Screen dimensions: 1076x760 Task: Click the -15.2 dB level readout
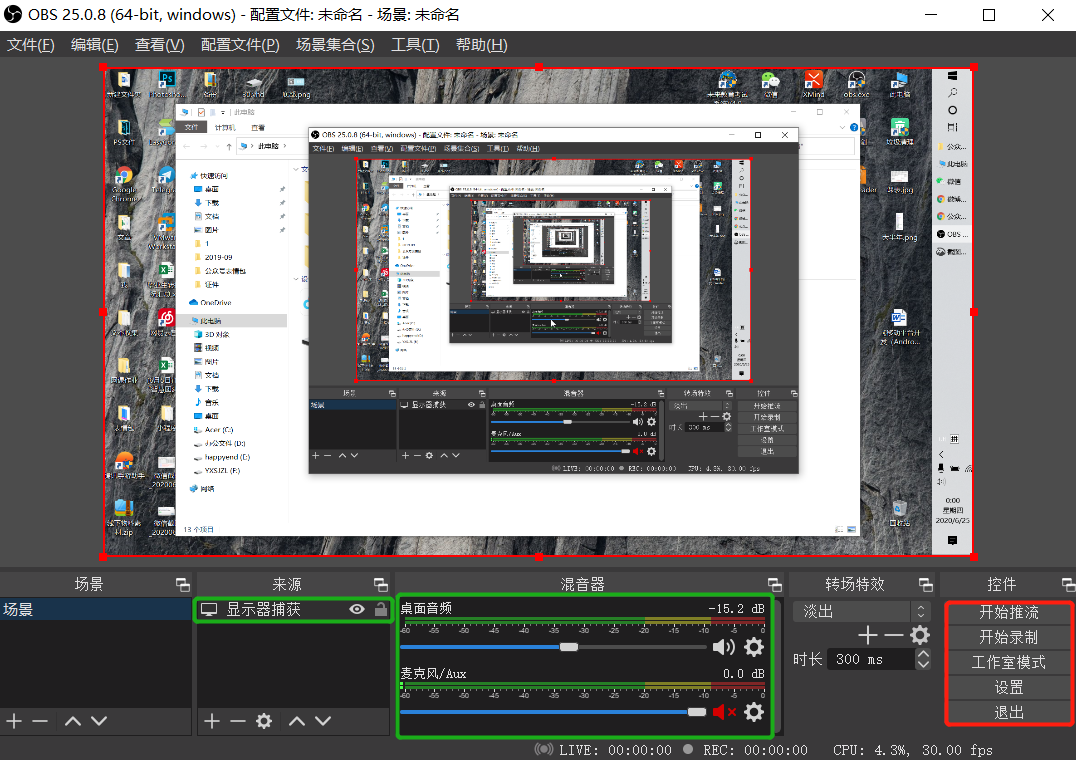pyautogui.click(x=736, y=608)
